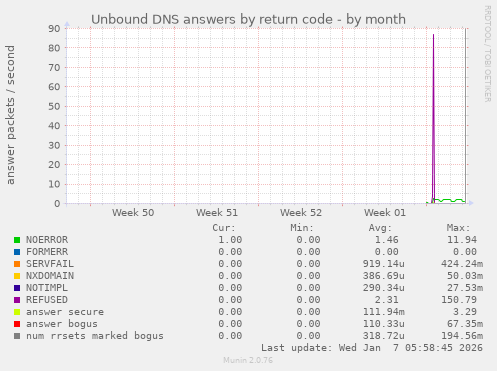This screenshot has width=497, height=371.
Task: Click the red answer bogus legend swatch
Action: click(17, 324)
